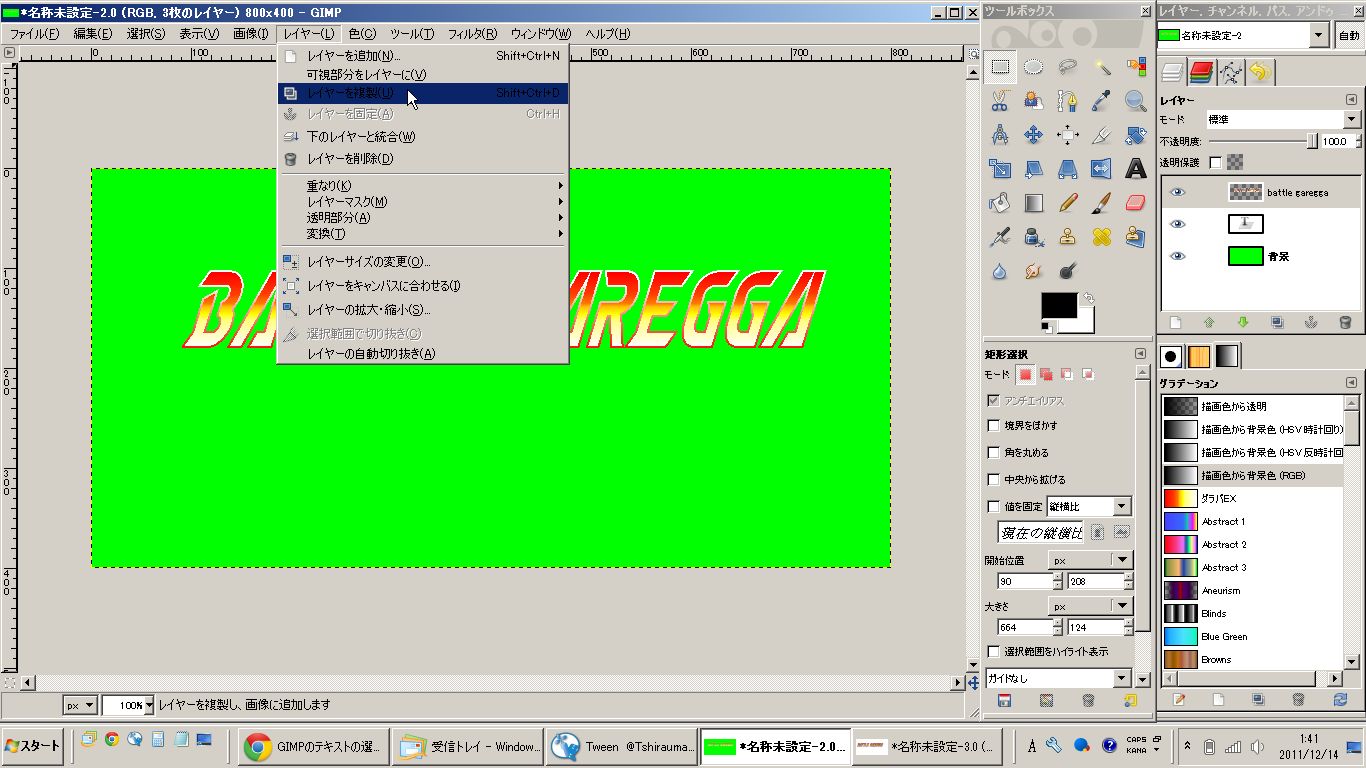1366x768 pixels.
Task: Check the 境界をぼかす feather edges option
Action: [993, 425]
